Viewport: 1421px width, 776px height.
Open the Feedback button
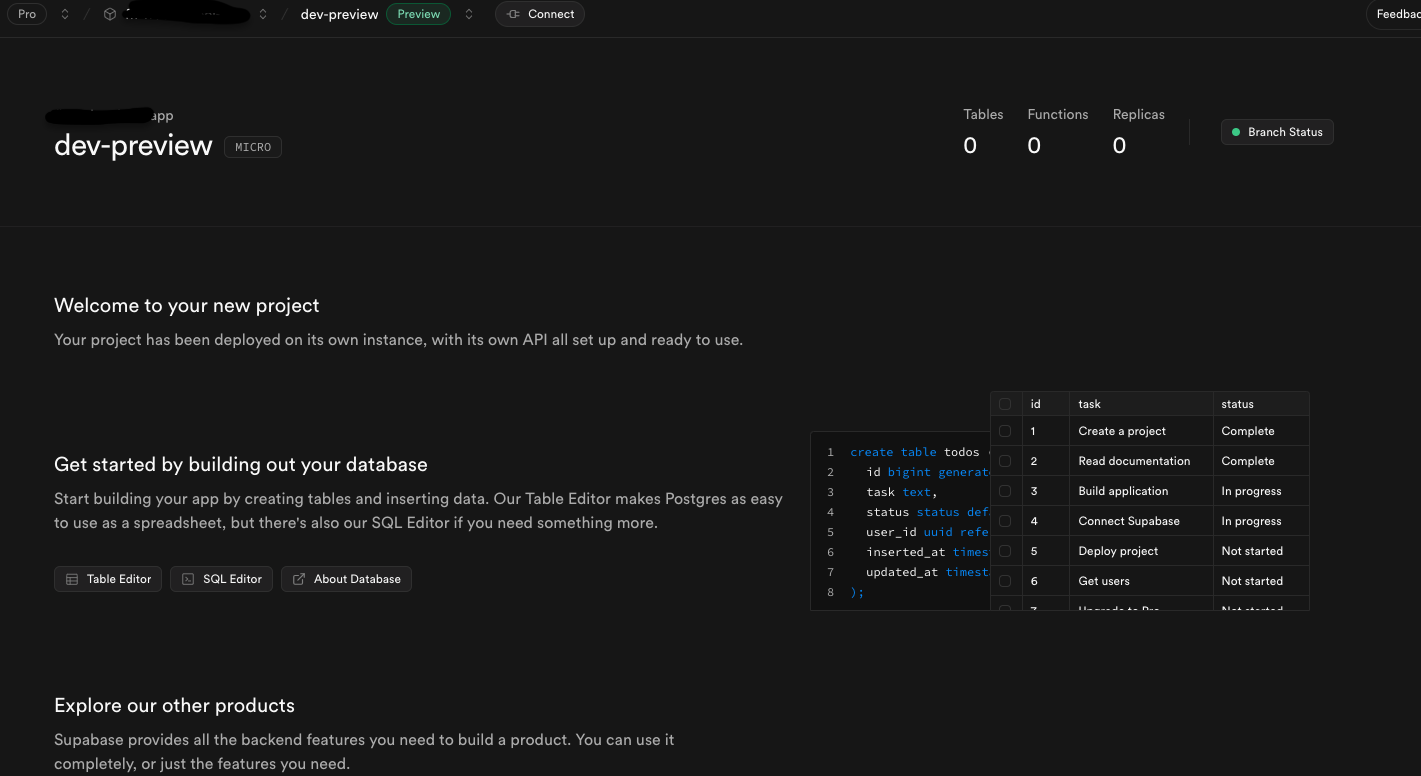(1395, 14)
